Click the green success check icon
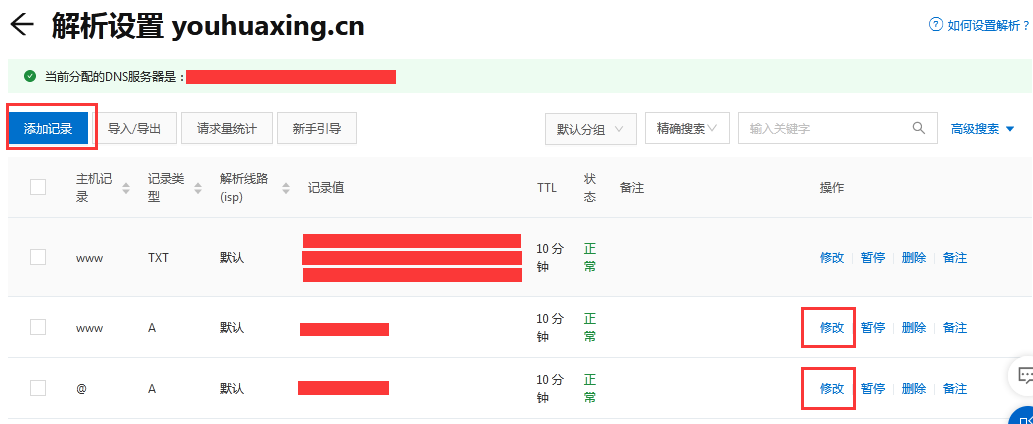Viewport: 1033px width, 424px height. point(30,76)
